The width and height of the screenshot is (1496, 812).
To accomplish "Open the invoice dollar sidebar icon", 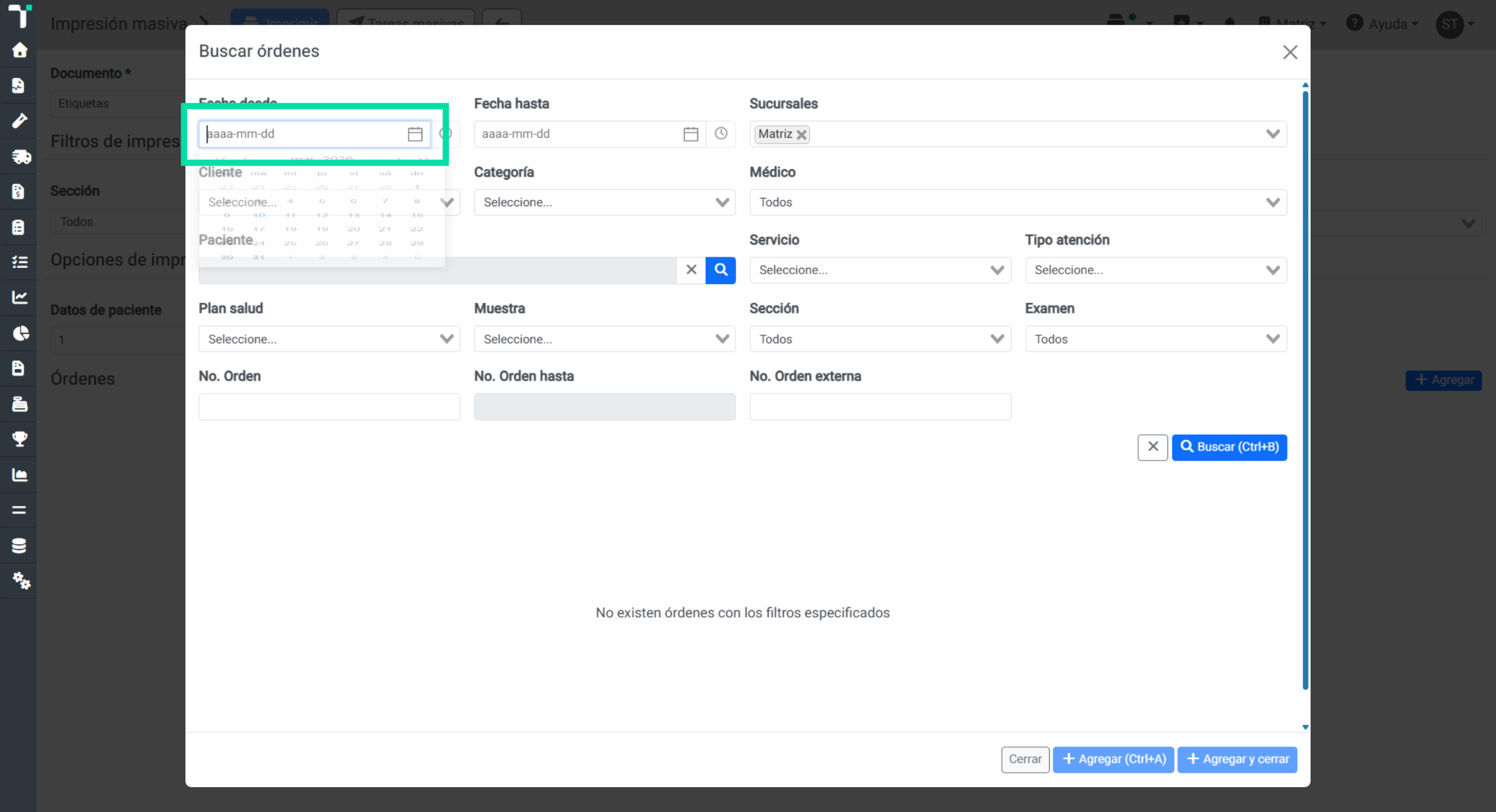I will [x=18, y=191].
